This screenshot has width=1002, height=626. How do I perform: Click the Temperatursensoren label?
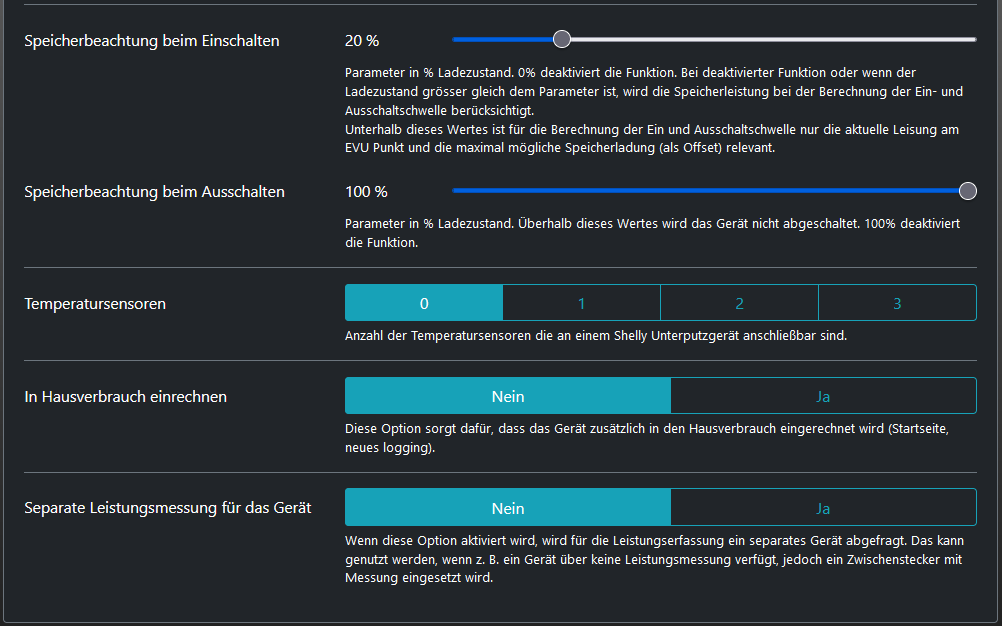coord(95,304)
